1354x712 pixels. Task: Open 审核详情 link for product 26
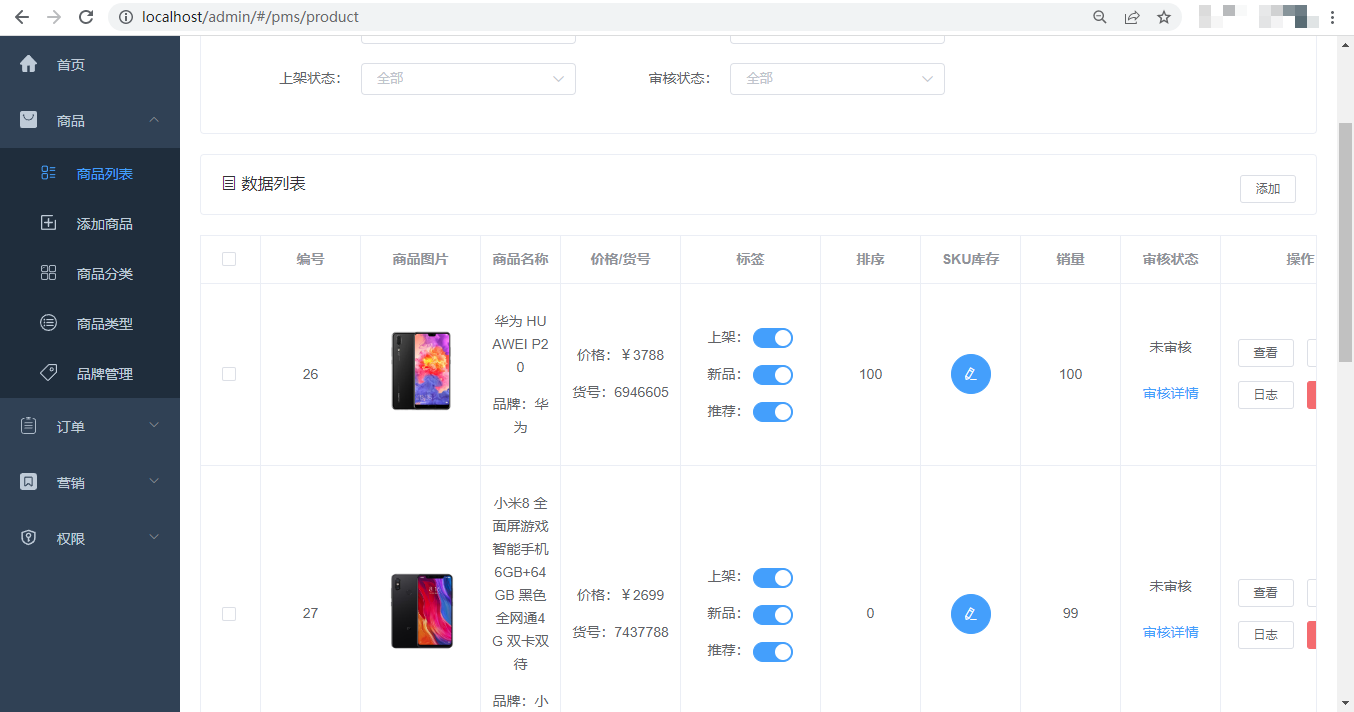1170,393
